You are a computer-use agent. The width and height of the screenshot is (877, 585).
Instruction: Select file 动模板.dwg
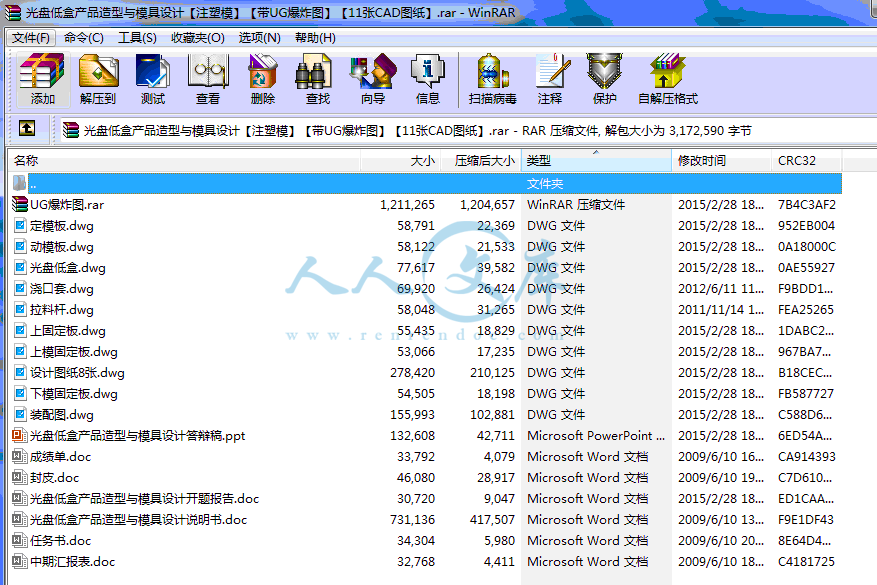62,247
